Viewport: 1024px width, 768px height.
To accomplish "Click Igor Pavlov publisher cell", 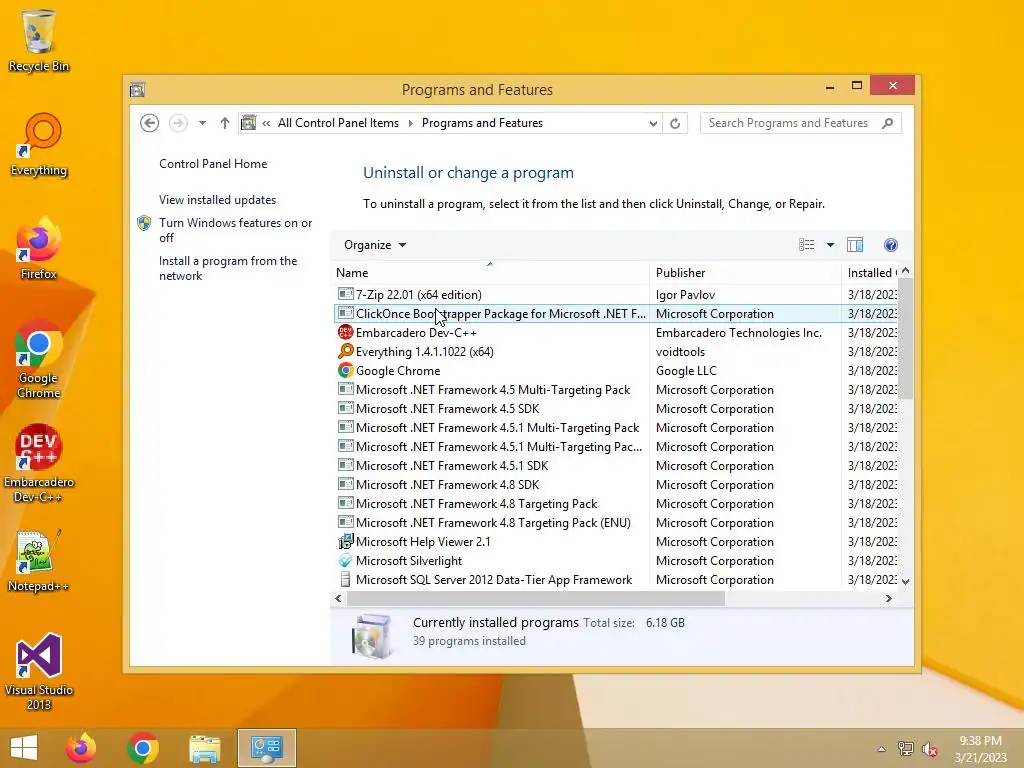I will (x=685, y=295).
